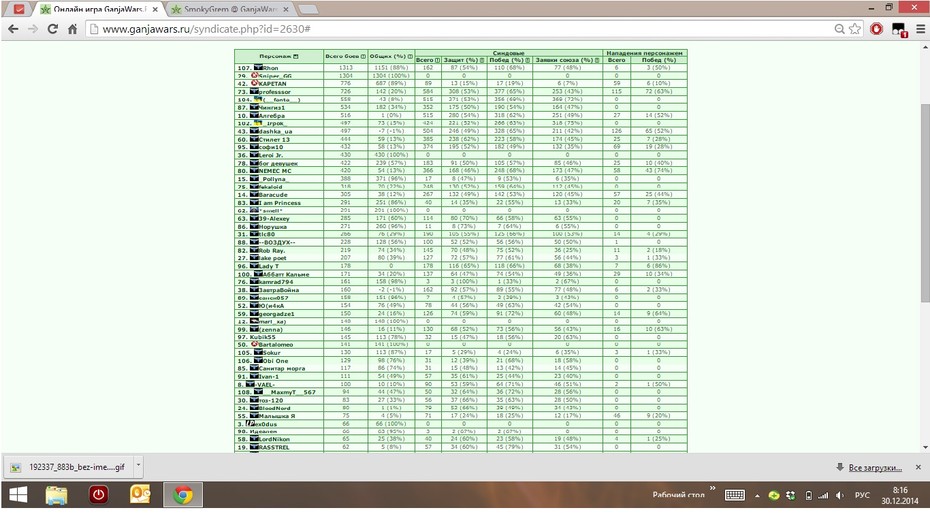
Task: Sort by Синдовые Всего column icon
Action: (x=438, y=60)
